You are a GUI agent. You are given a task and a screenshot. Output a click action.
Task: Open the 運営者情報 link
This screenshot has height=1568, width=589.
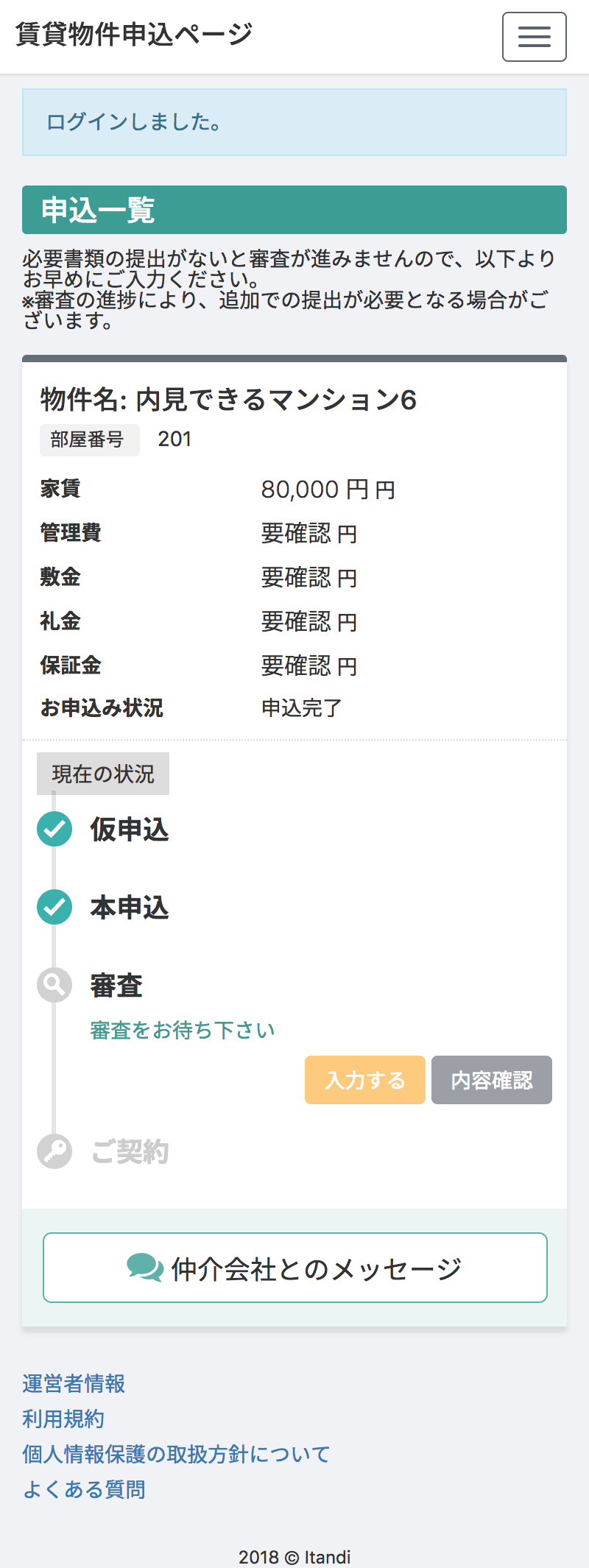click(74, 1384)
